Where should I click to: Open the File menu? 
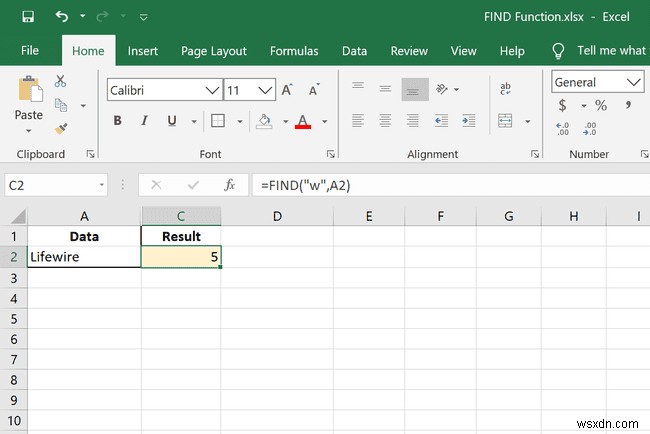point(30,51)
